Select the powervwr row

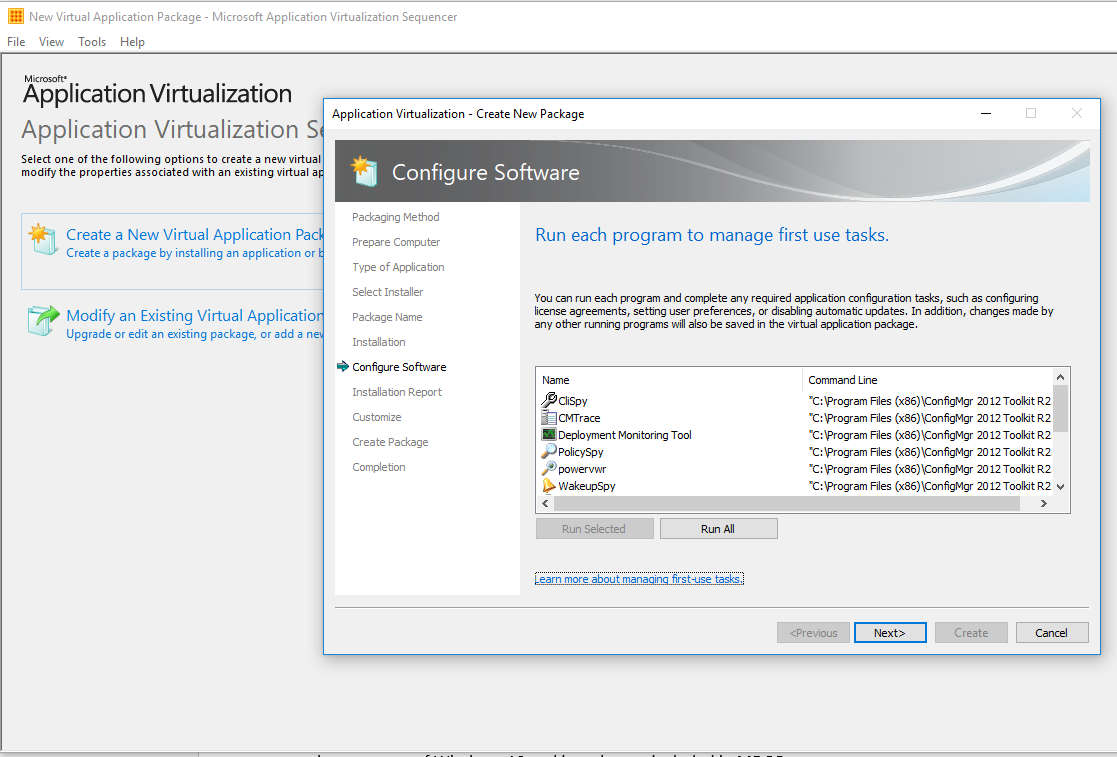tap(796, 469)
